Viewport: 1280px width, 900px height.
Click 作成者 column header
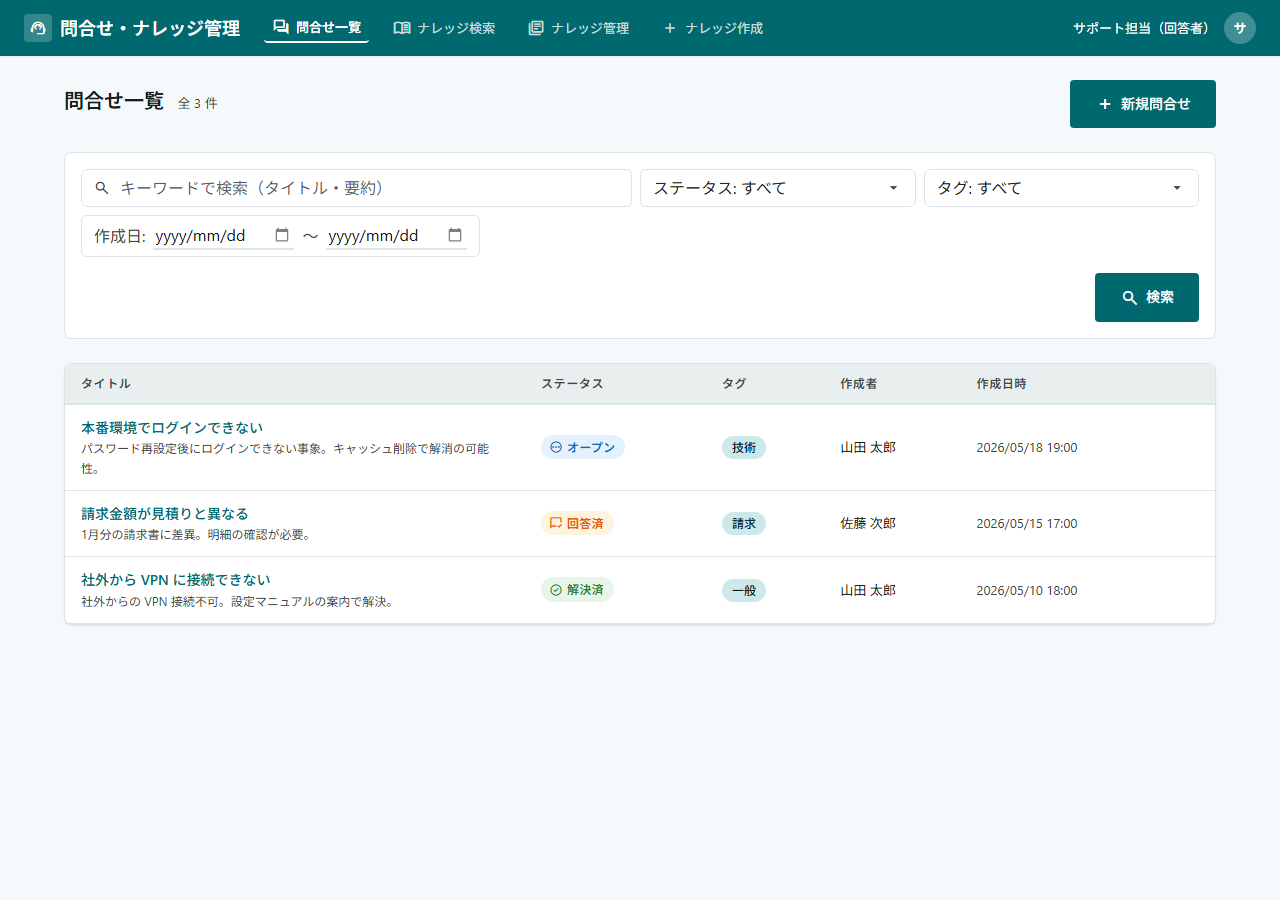click(x=859, y=384)
